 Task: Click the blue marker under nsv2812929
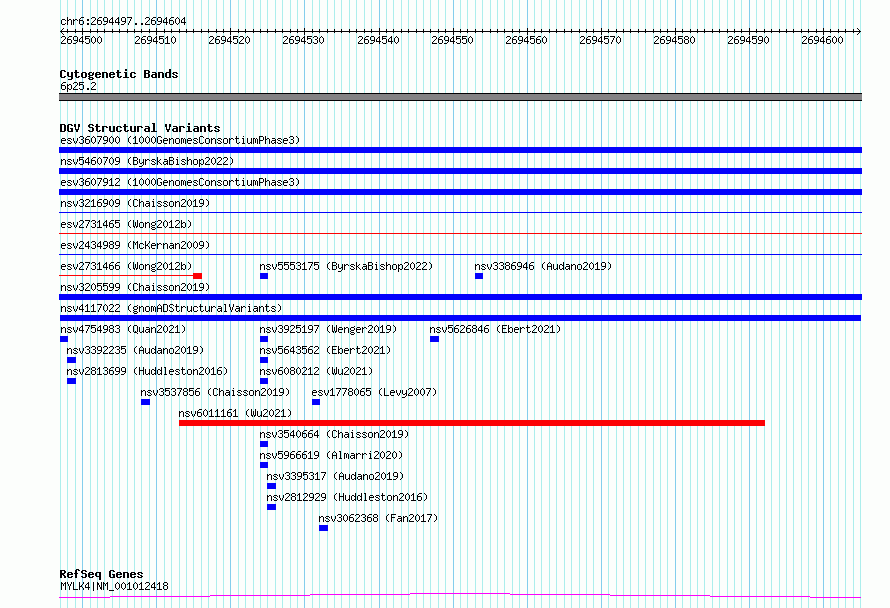tap(271, 507)
